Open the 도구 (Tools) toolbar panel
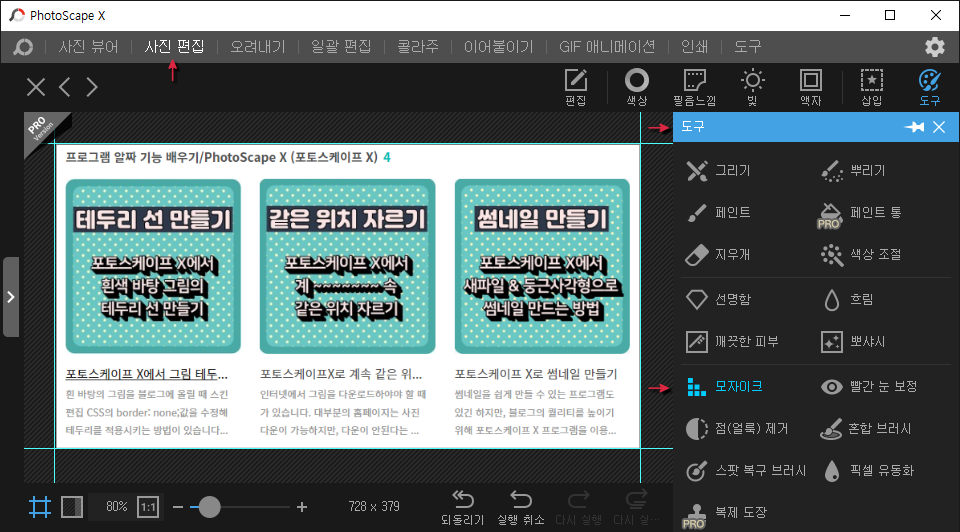 (x=929, y=88)
